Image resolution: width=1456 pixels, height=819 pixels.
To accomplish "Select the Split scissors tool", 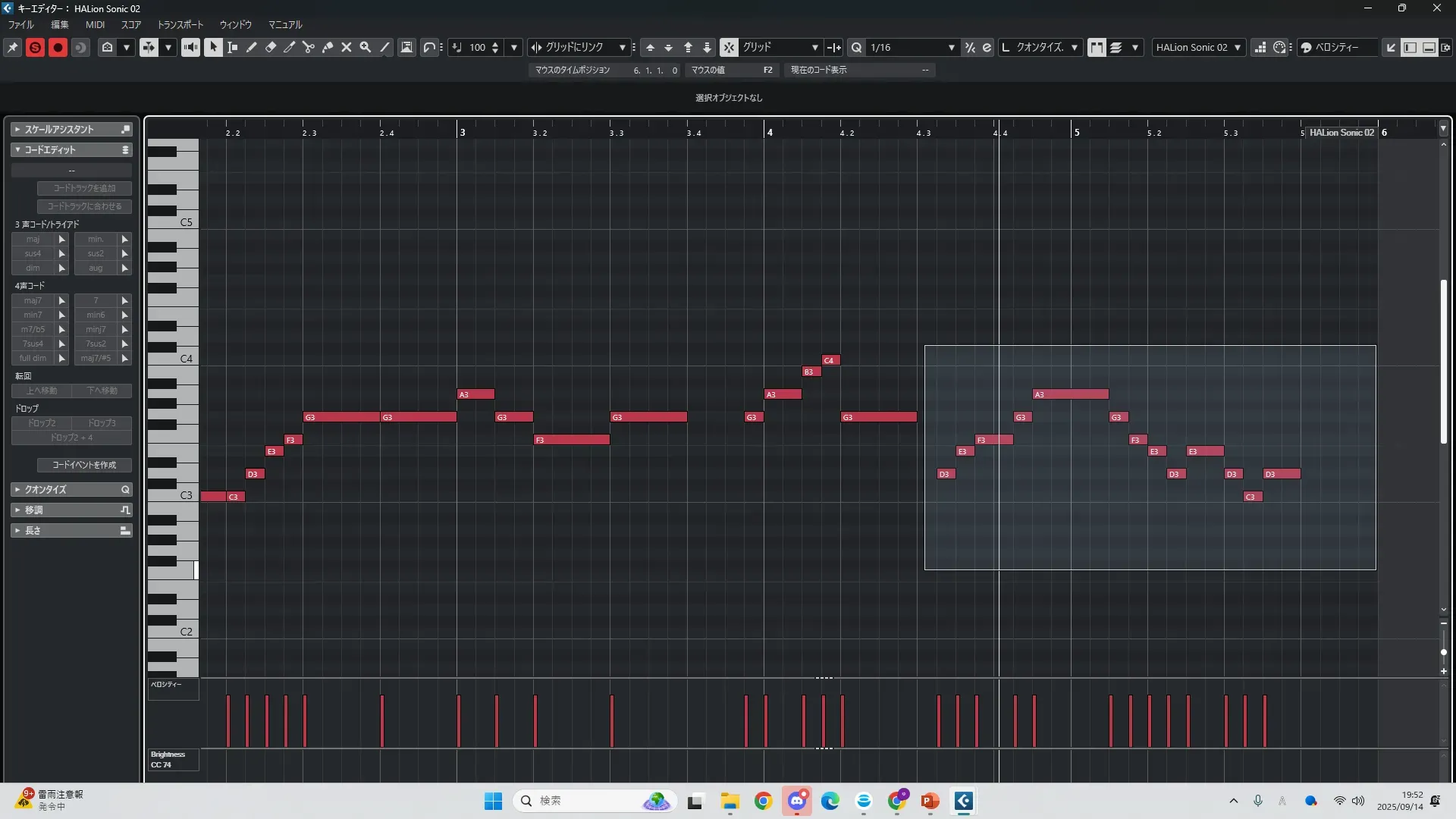I will 309,47.
